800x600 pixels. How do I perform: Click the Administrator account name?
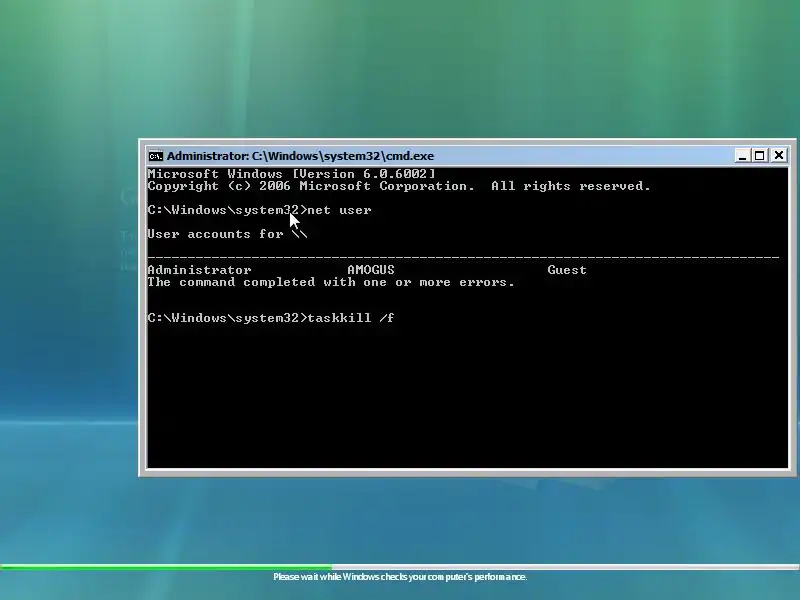[x=199, y=270]
